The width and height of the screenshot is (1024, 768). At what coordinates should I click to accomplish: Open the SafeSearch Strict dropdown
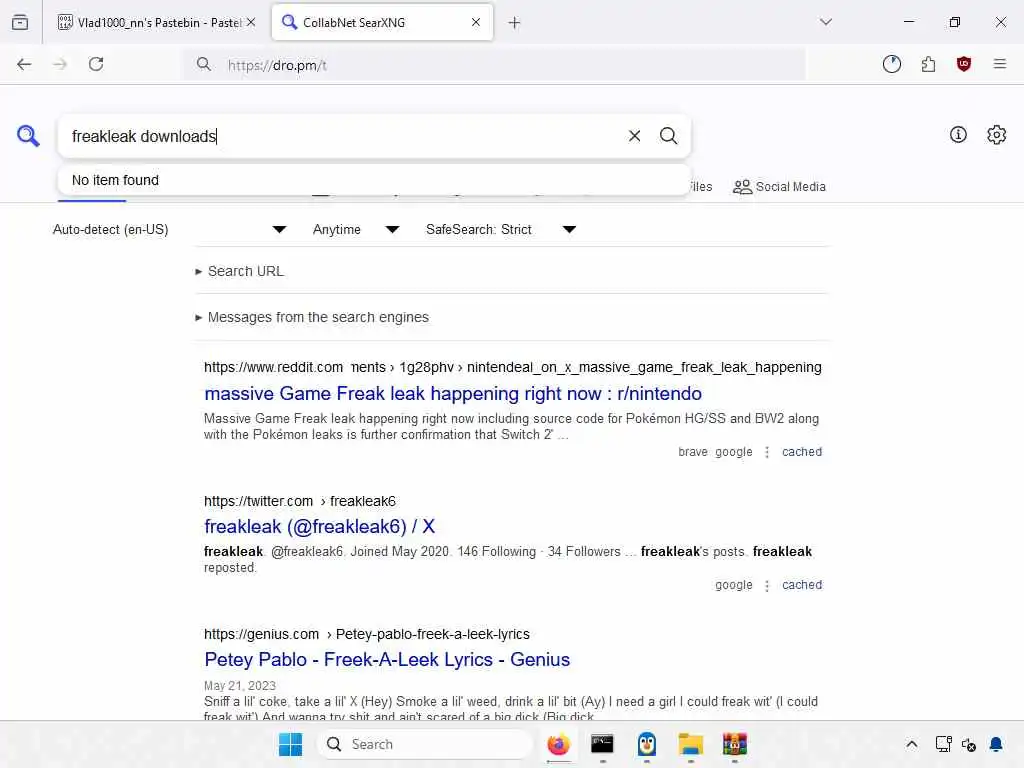pos(501,229)
